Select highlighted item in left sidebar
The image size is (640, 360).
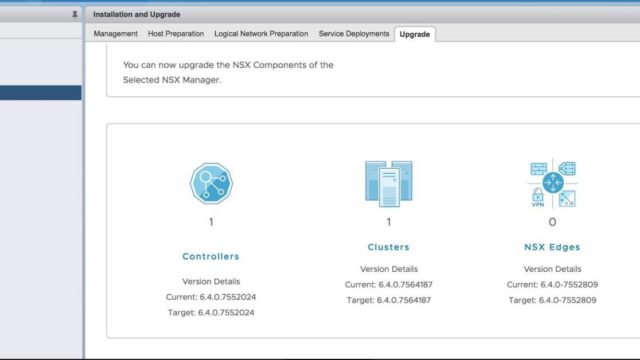click(40, 93)
